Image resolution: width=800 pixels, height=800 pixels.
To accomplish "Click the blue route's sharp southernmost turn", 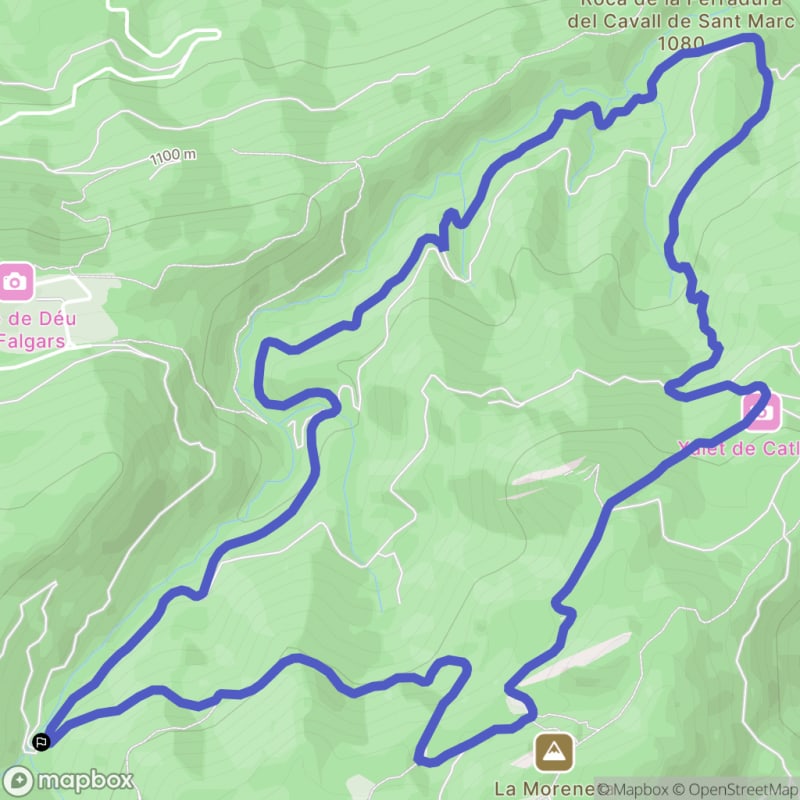I will (421, 760).
